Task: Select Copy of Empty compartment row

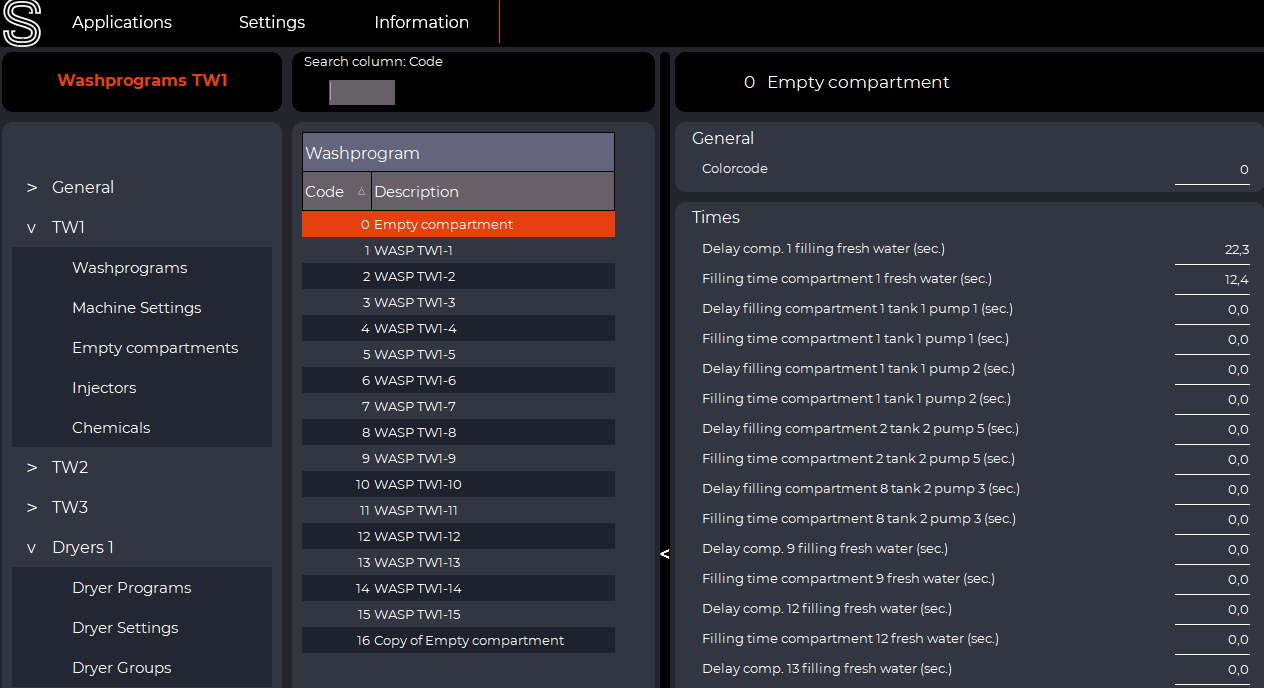Action: coord(458,641)
